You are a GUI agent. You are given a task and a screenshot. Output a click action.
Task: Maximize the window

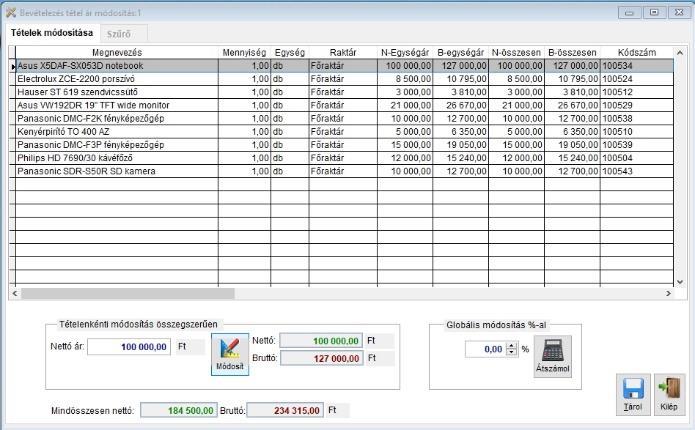654,12
